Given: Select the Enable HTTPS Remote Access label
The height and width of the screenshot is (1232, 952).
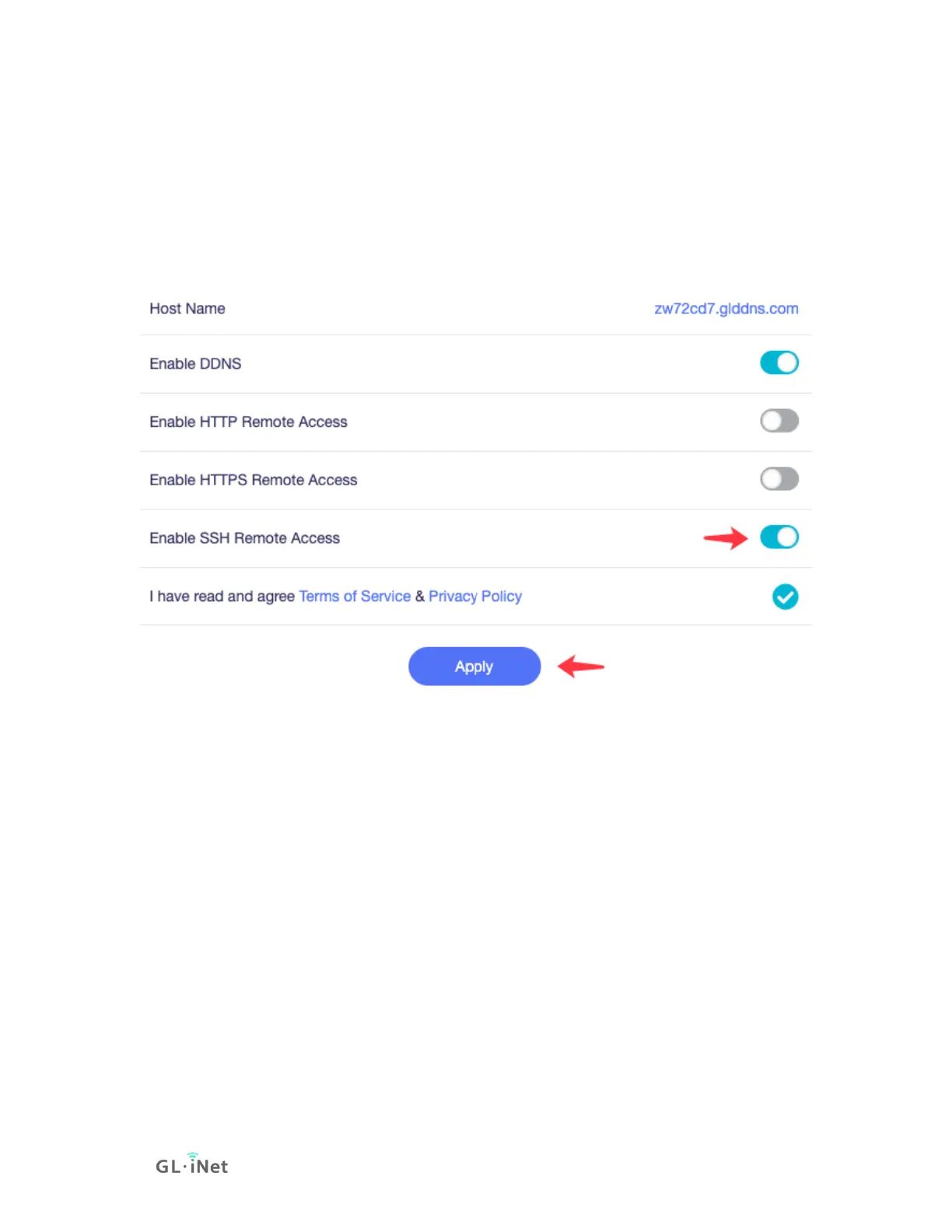Looking at the screenshot, I should 254,481.
